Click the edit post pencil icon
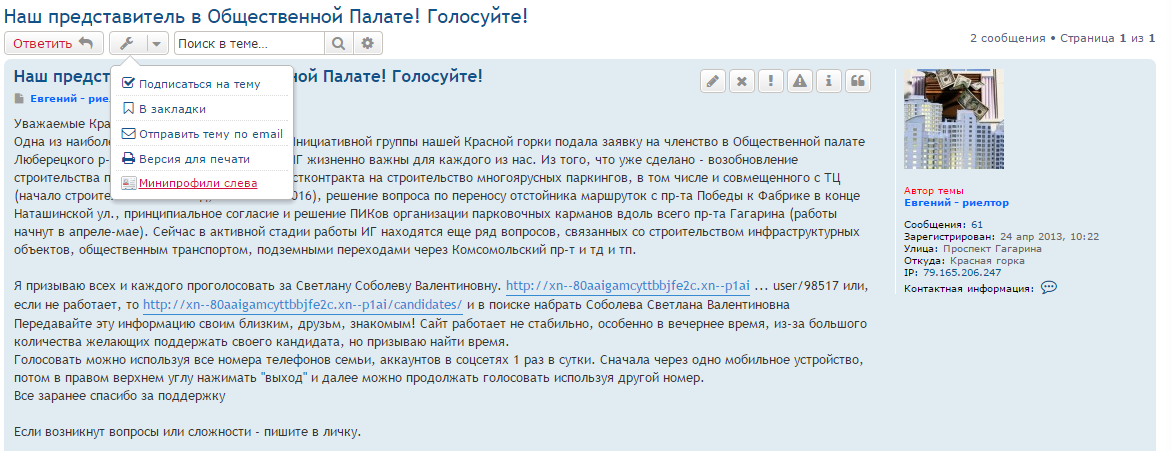This screenshot has height=451, width=1171. [x=713, y=82]
